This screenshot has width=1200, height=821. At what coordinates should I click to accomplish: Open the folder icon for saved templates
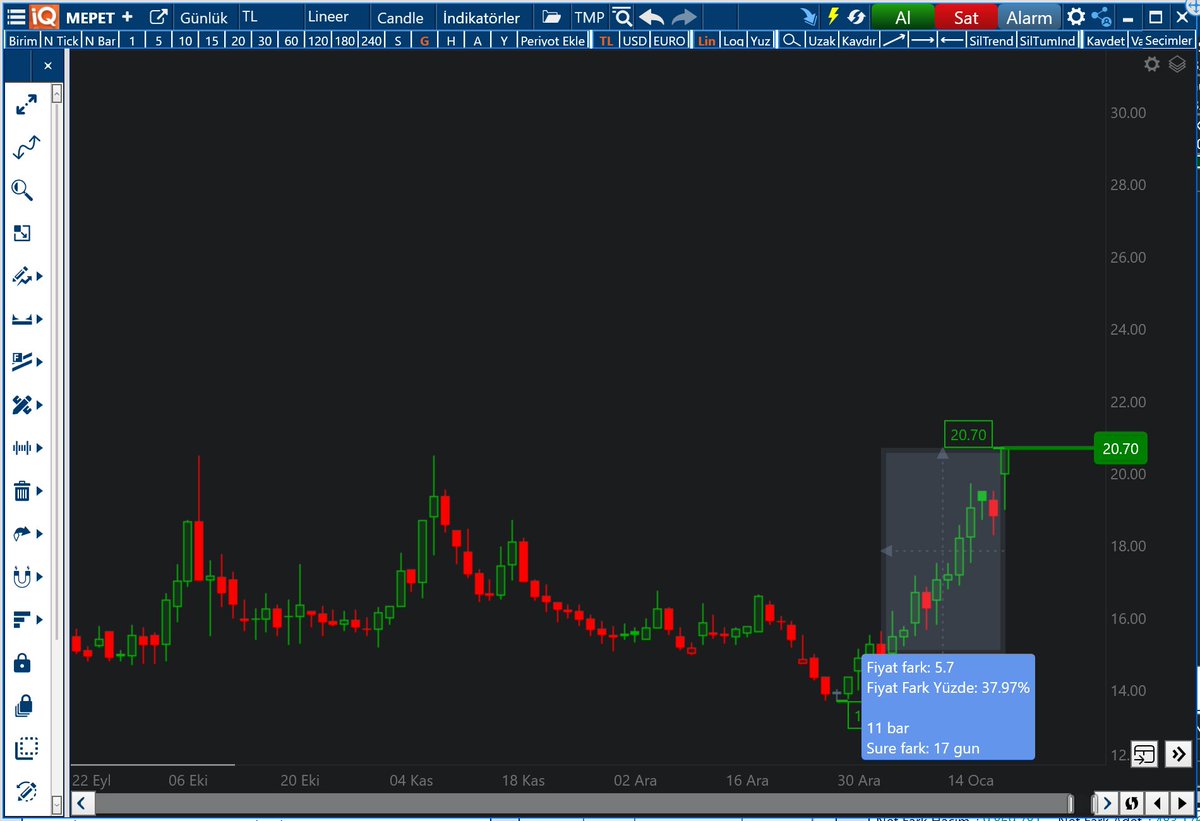click(551, 17)
